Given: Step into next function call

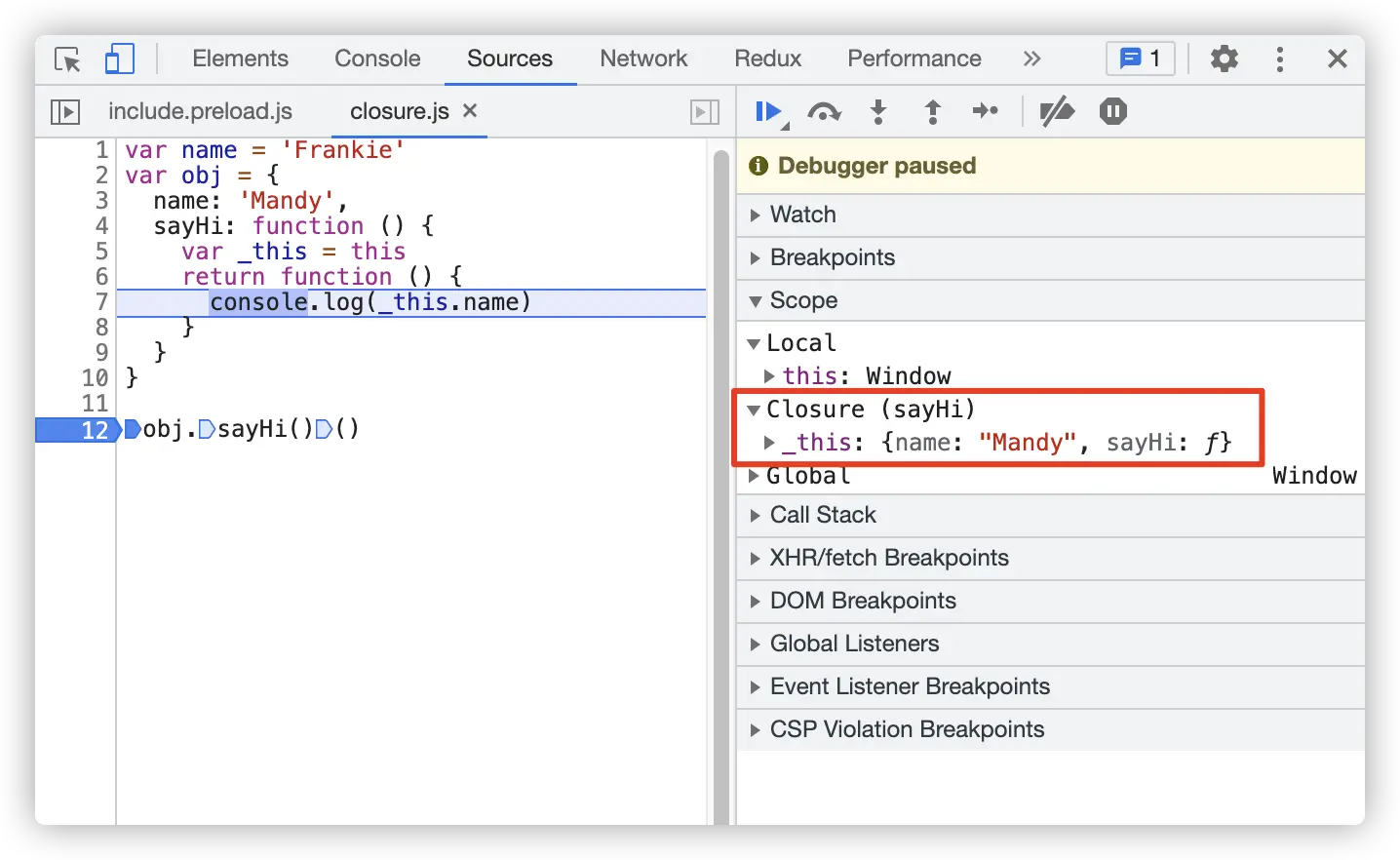Looking at the screenshot, I should [x=878, y=112].
